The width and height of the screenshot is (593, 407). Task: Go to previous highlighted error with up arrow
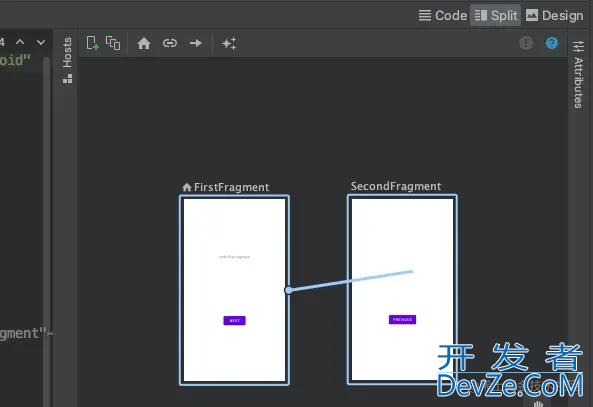click(20, 42)
